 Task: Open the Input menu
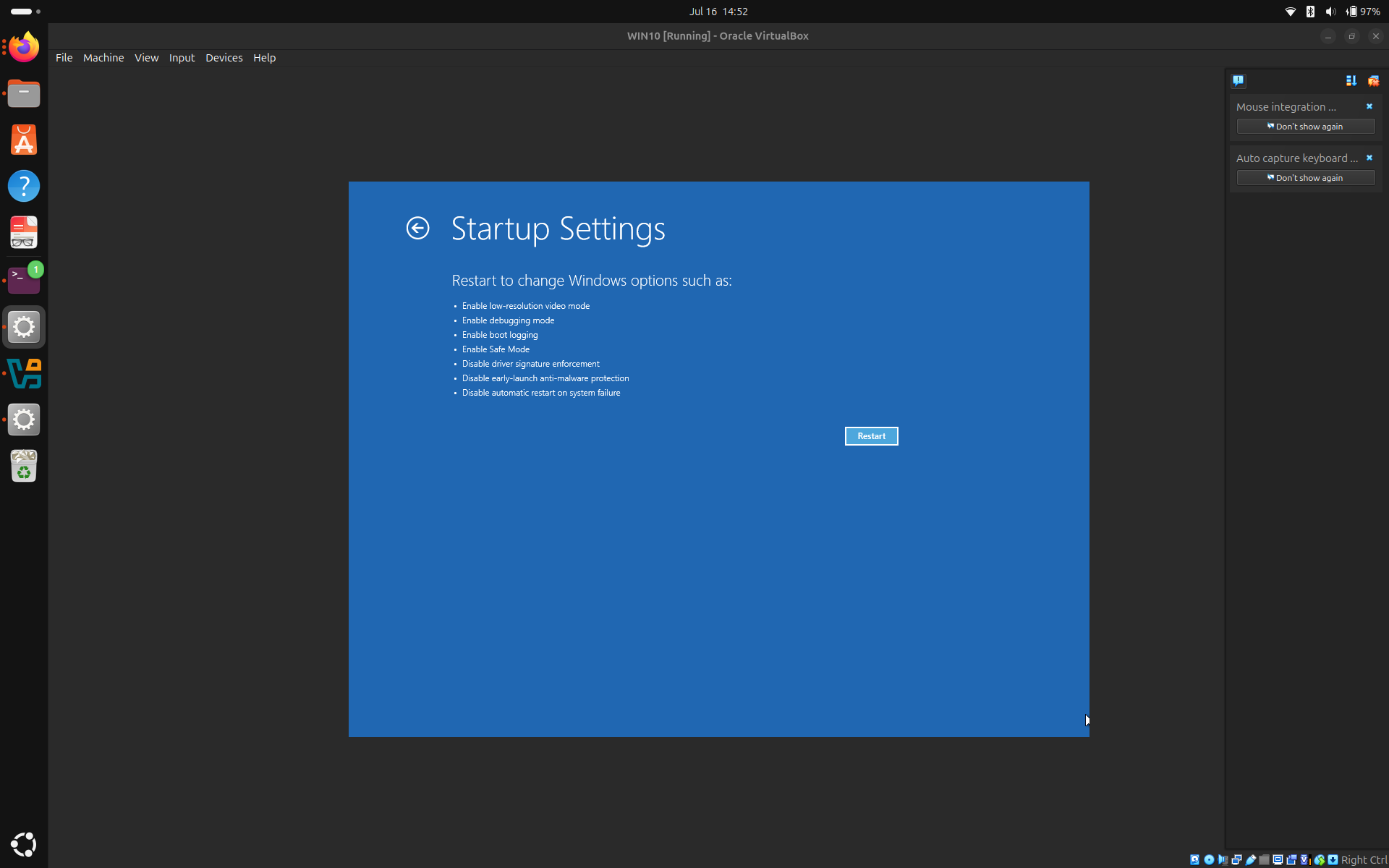[x=182, y=58]
